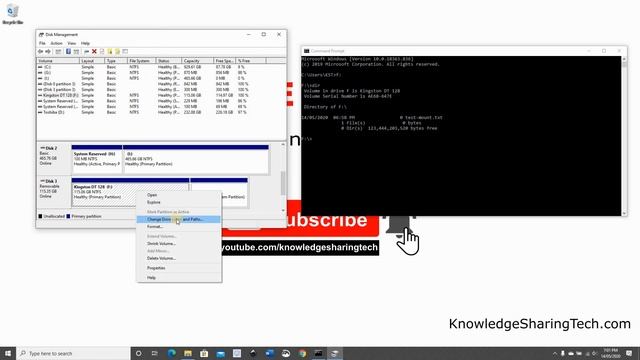Open Properties from the context menu
The width and height of the screenshot is (640, 360).
click(179, 268)
